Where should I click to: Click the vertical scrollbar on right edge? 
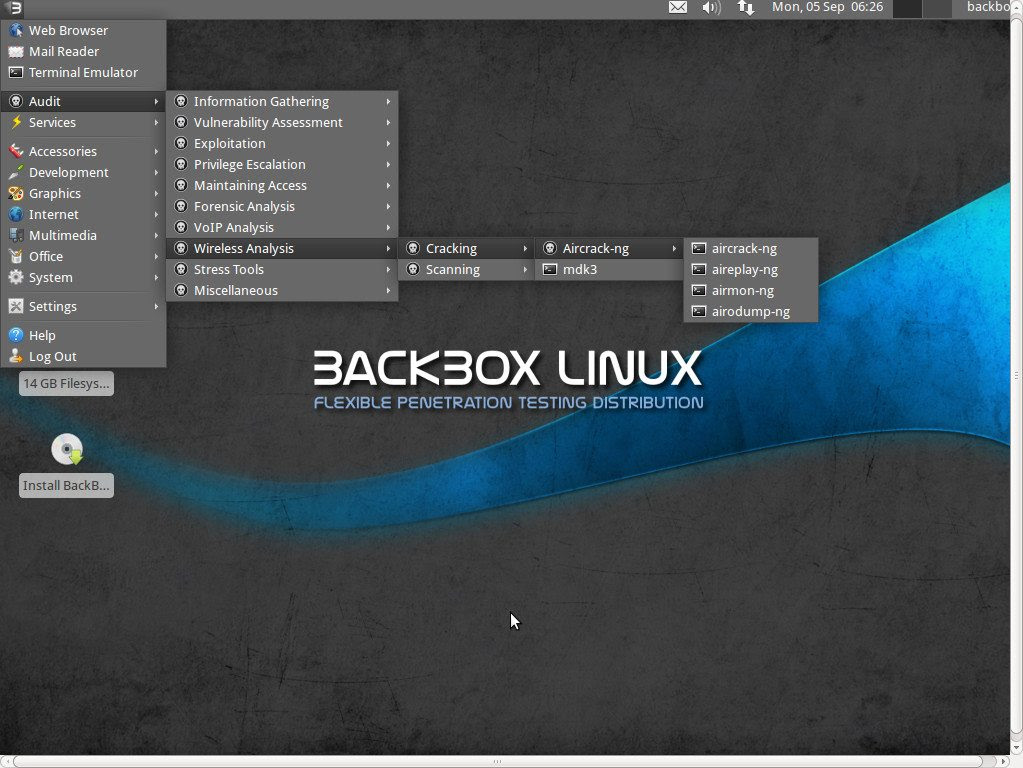[x=1016, y=375]
